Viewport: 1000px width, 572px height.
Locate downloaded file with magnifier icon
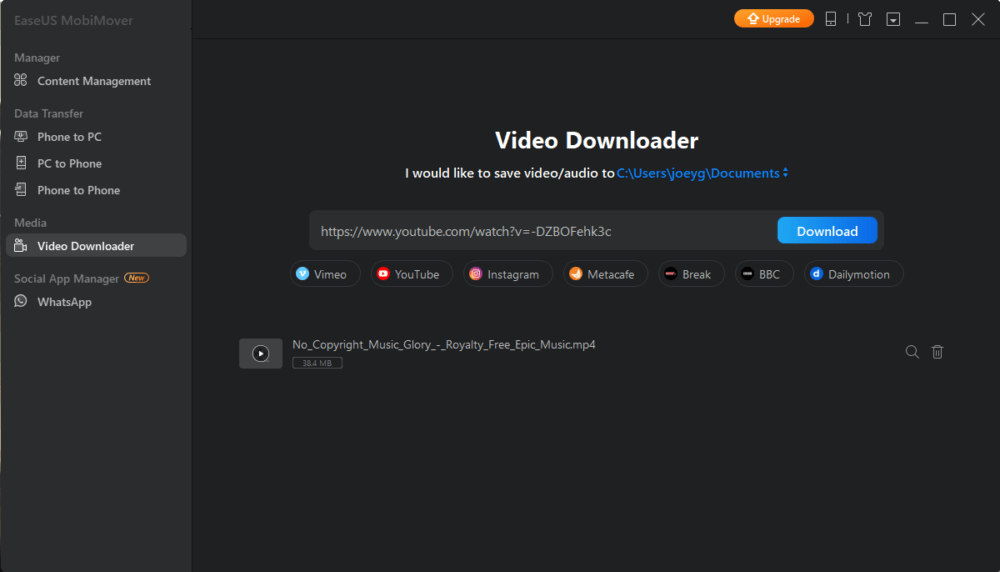click(912, 352)
